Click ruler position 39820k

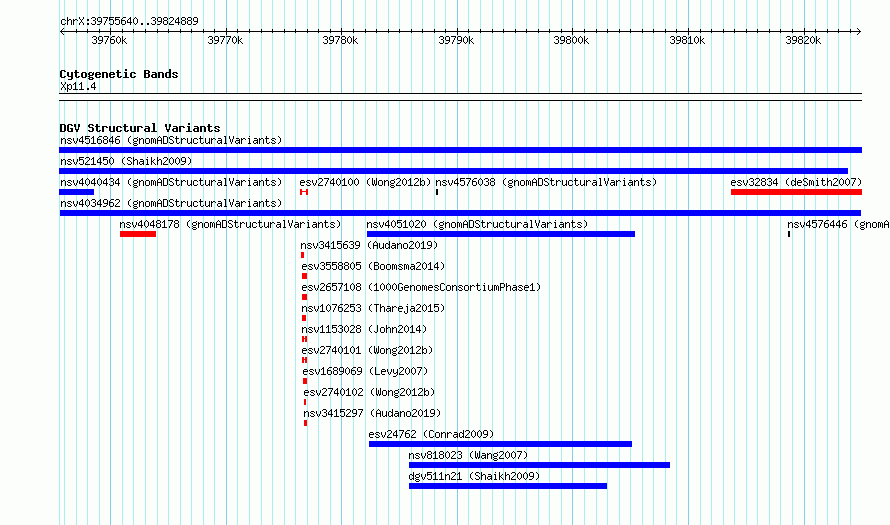pos(803,40)
